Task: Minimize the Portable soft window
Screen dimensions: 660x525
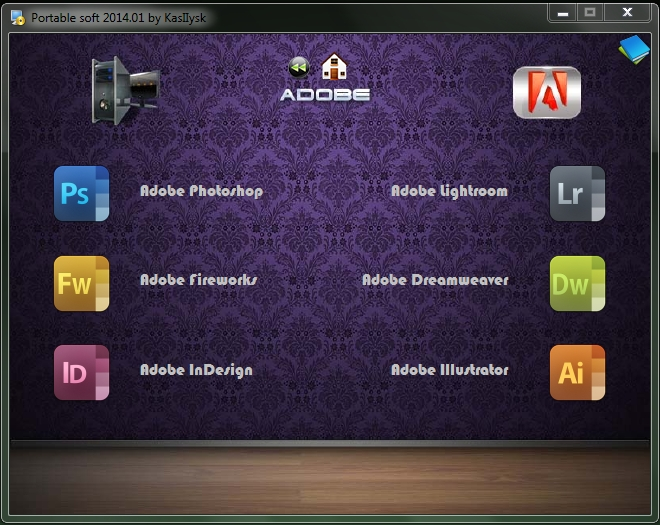Action: [563, 13]
